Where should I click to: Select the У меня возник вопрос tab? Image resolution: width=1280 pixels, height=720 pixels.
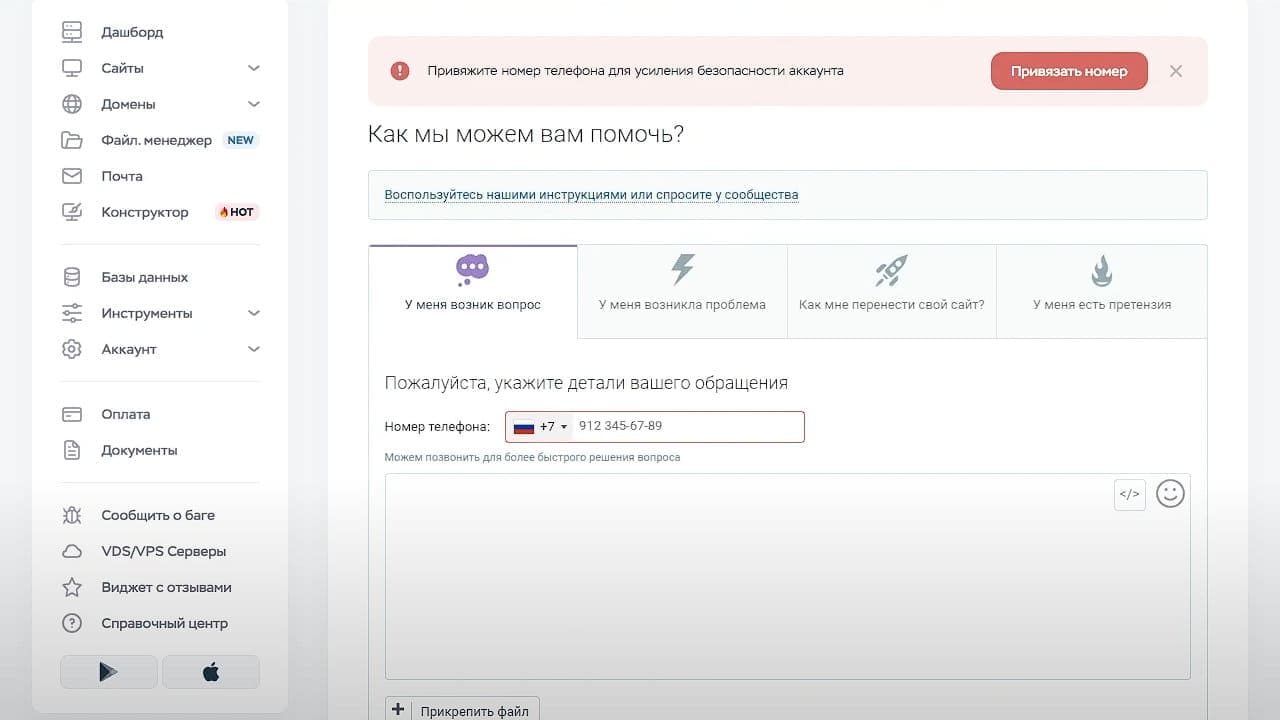(473, 291)
